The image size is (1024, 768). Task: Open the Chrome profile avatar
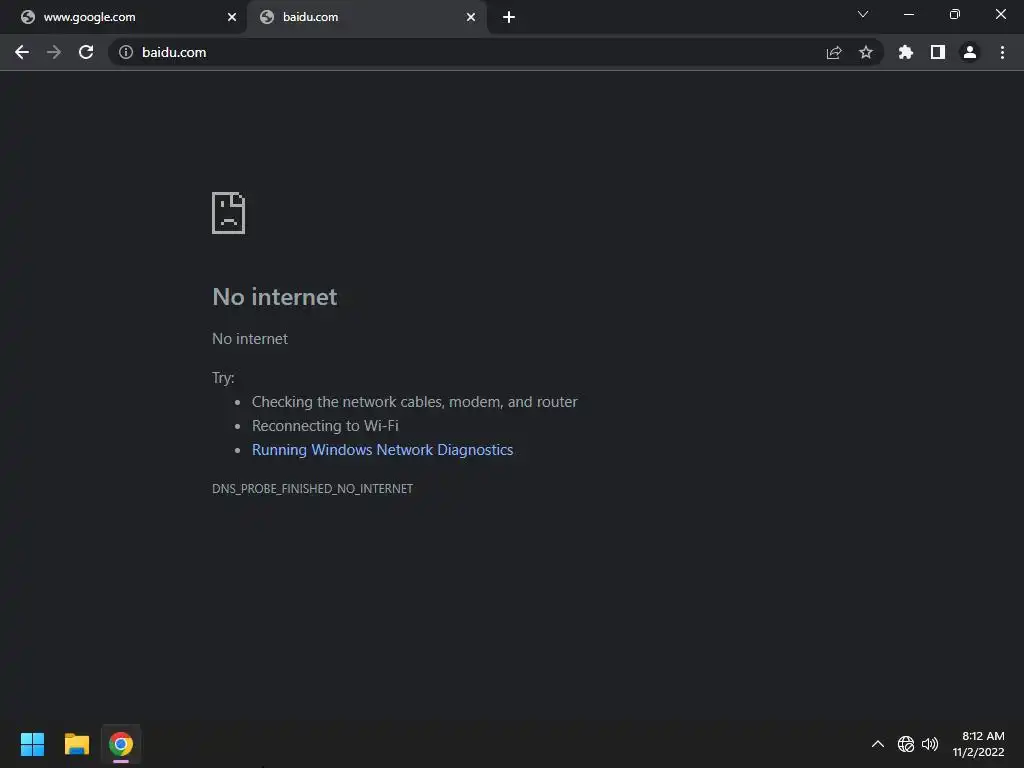point(970,52)
